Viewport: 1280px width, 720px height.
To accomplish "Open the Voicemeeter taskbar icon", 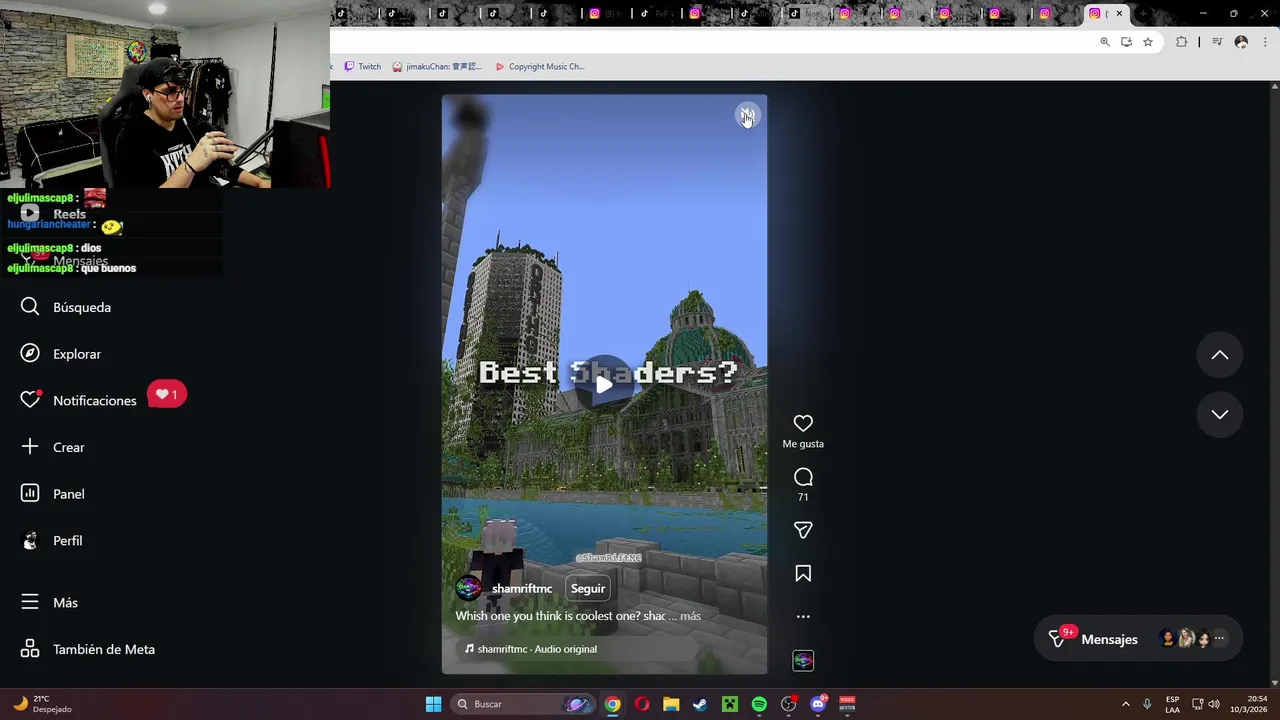I will pyautogui.click(x=847, y=704).
